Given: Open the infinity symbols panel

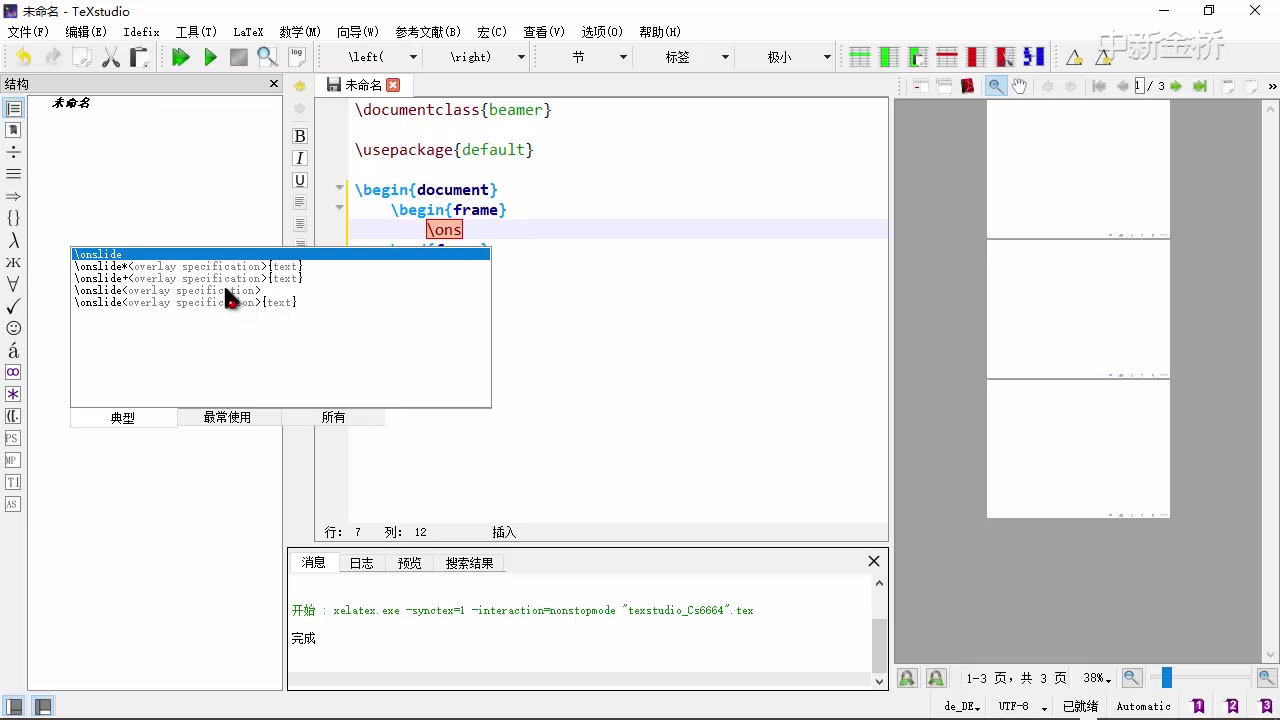Looking at the screenshot, I should [x=13, y=372].
